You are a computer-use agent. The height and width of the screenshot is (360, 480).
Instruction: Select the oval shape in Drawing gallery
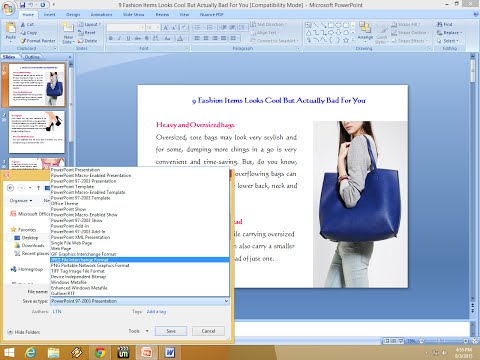pos(339,25)
